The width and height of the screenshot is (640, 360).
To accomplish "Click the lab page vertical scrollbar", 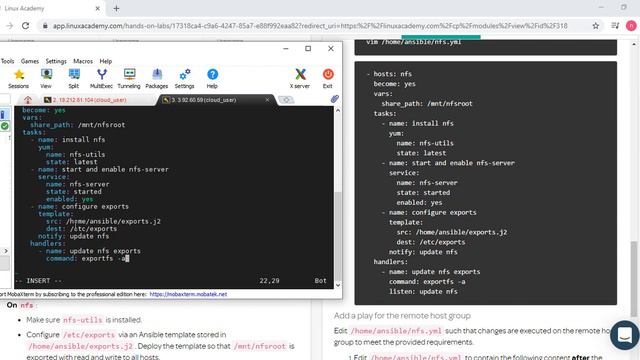I will (x=633, y=278).
